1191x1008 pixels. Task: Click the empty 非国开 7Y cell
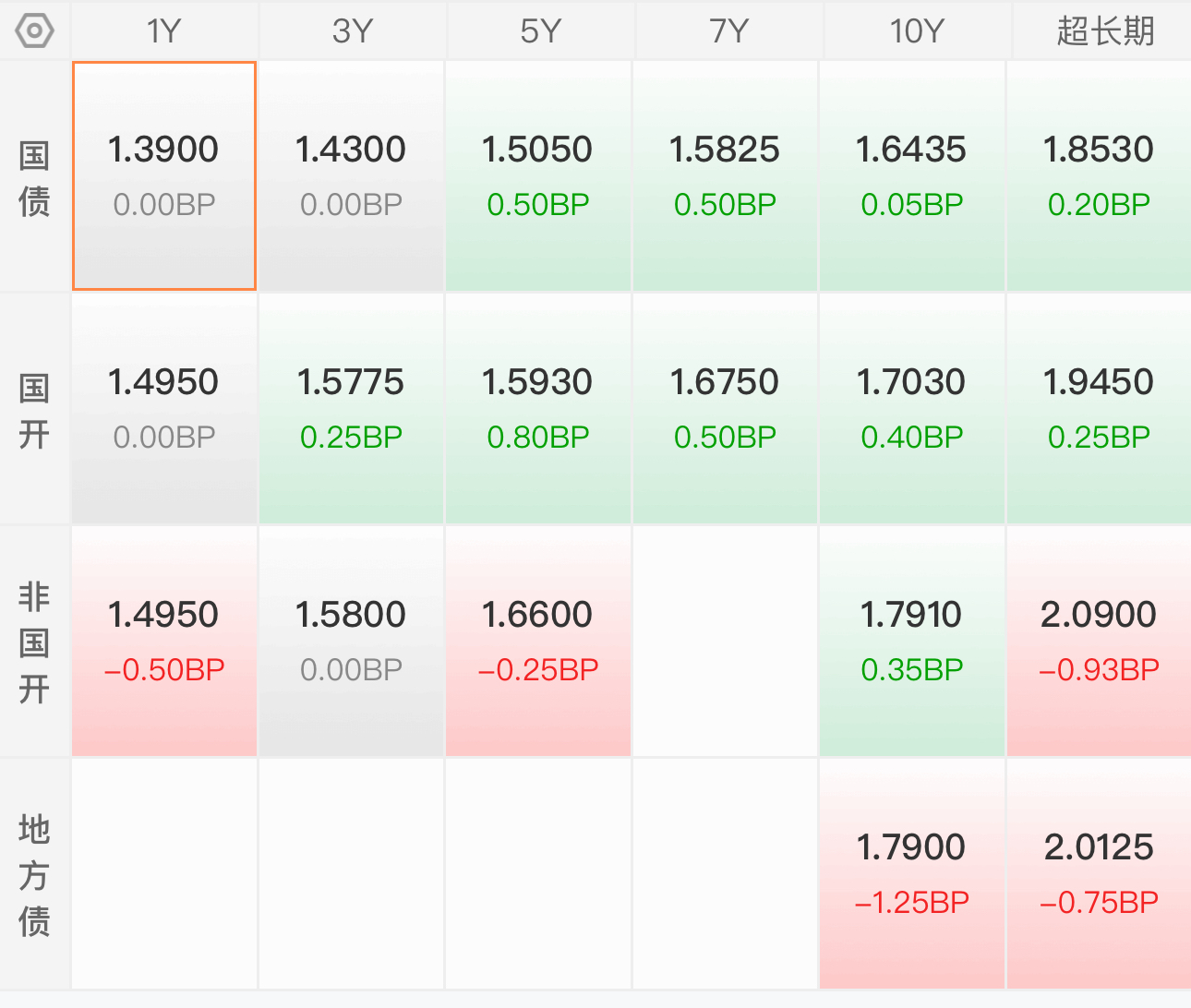(725, 641)
